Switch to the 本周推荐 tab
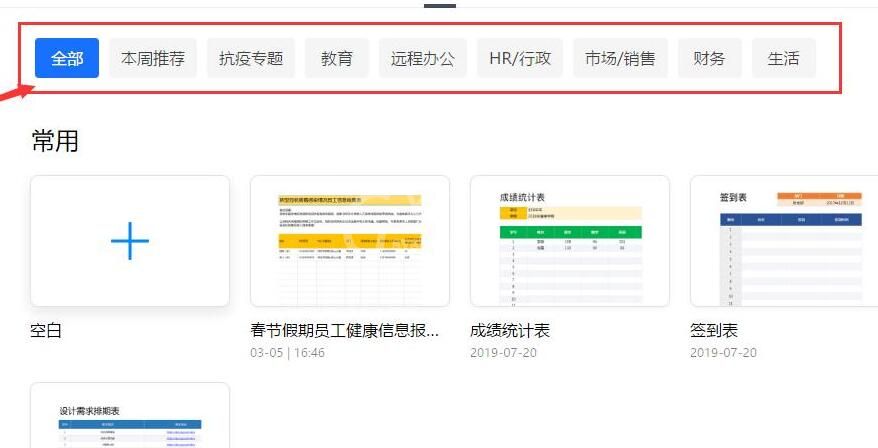Viewport: 878px width, 448px height. [153, 58]
